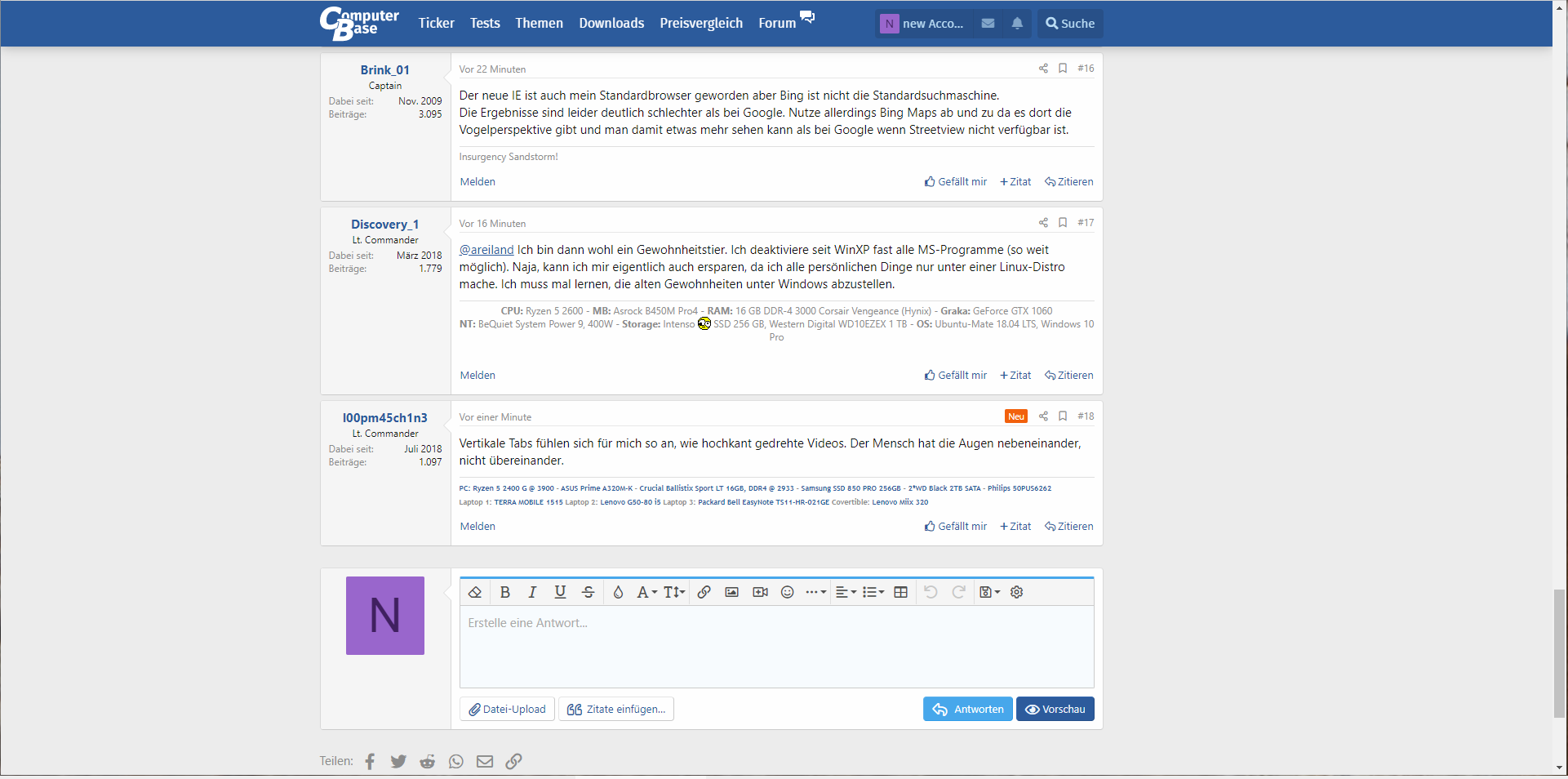Image resolution: width=1568 pixels, height=779 pixels.
Task: Toggle underline formatting in editor
Action: tap(560, 592)
